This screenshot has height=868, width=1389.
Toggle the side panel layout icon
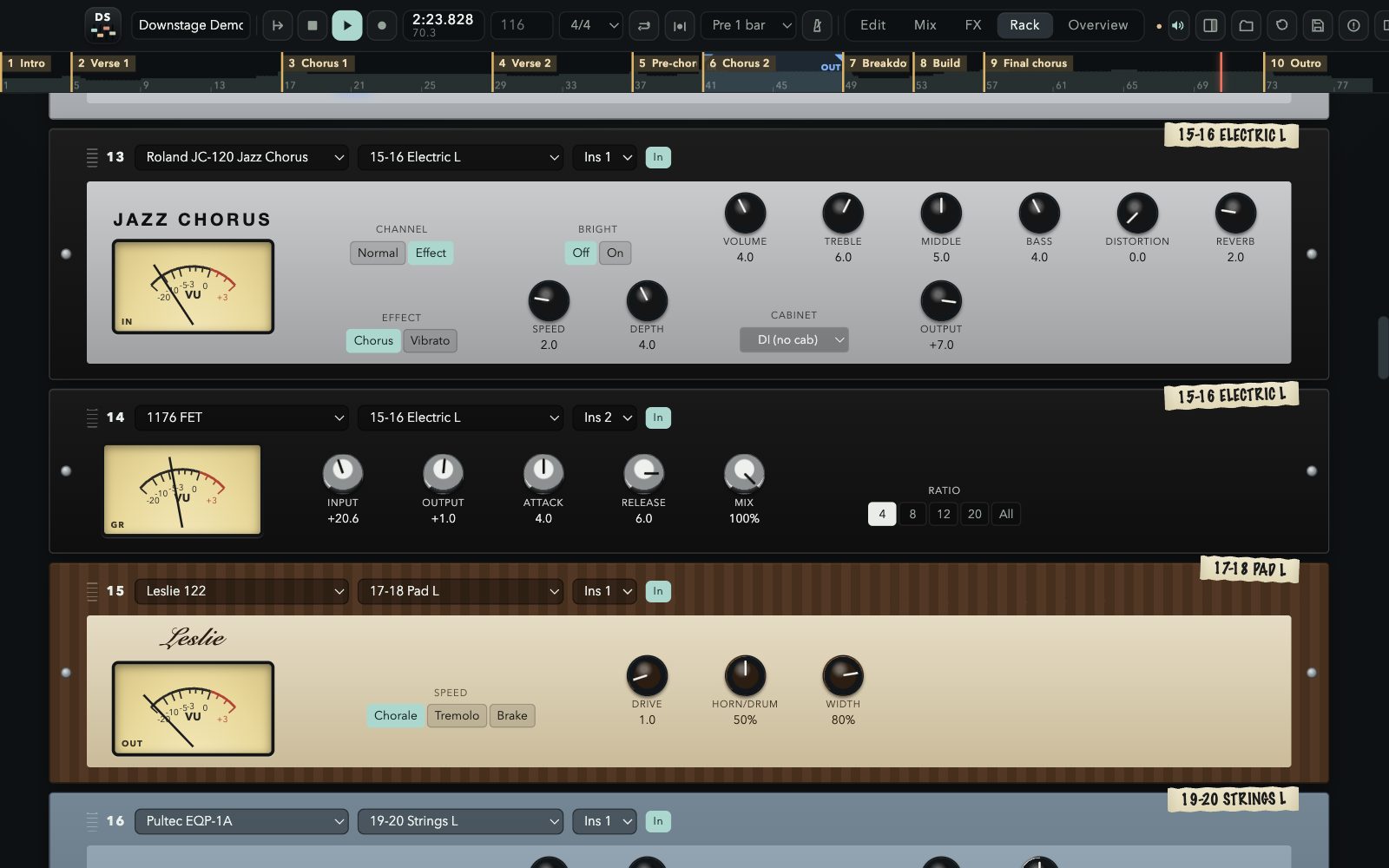point(1210,25)
